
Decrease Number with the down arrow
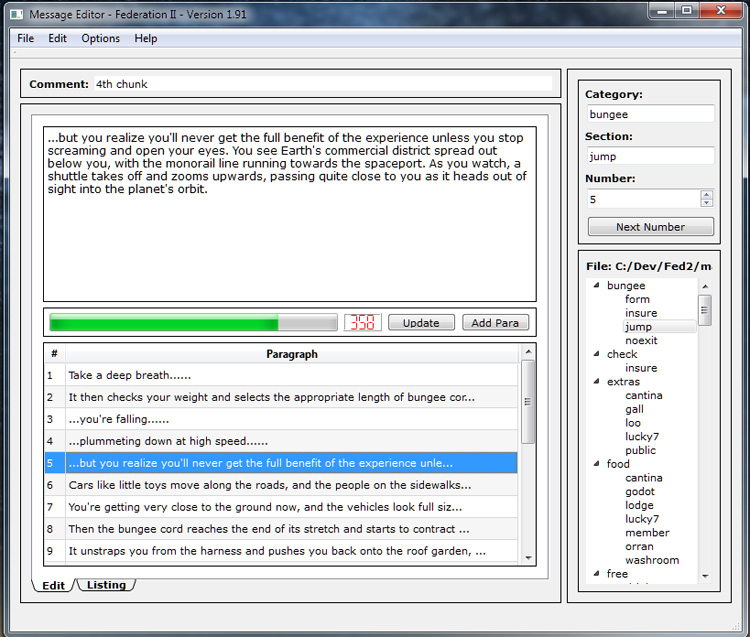click(706, 203)
